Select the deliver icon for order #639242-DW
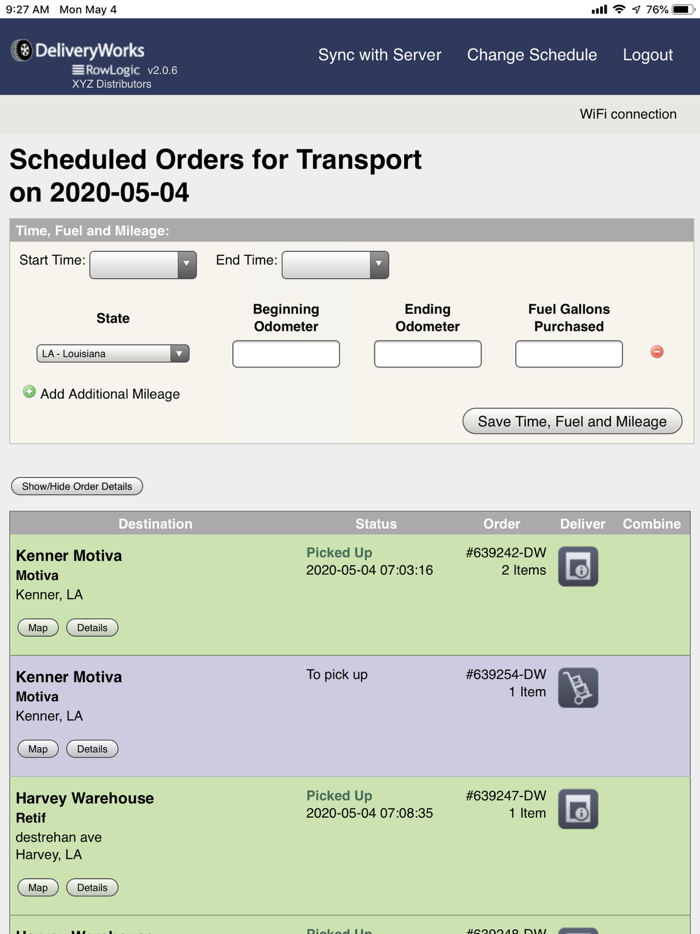 point(578,566)
